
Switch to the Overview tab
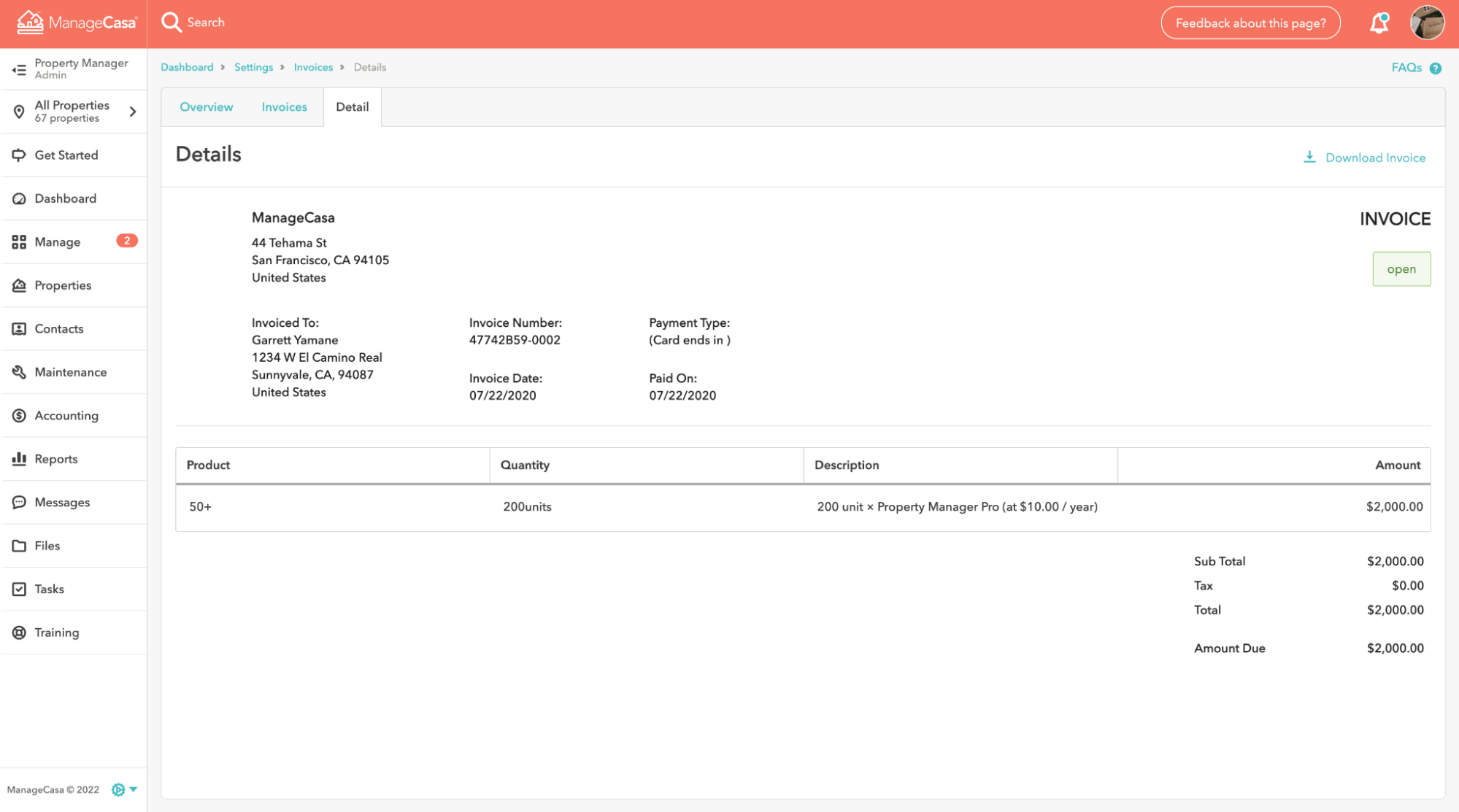[x=207, y=107]
